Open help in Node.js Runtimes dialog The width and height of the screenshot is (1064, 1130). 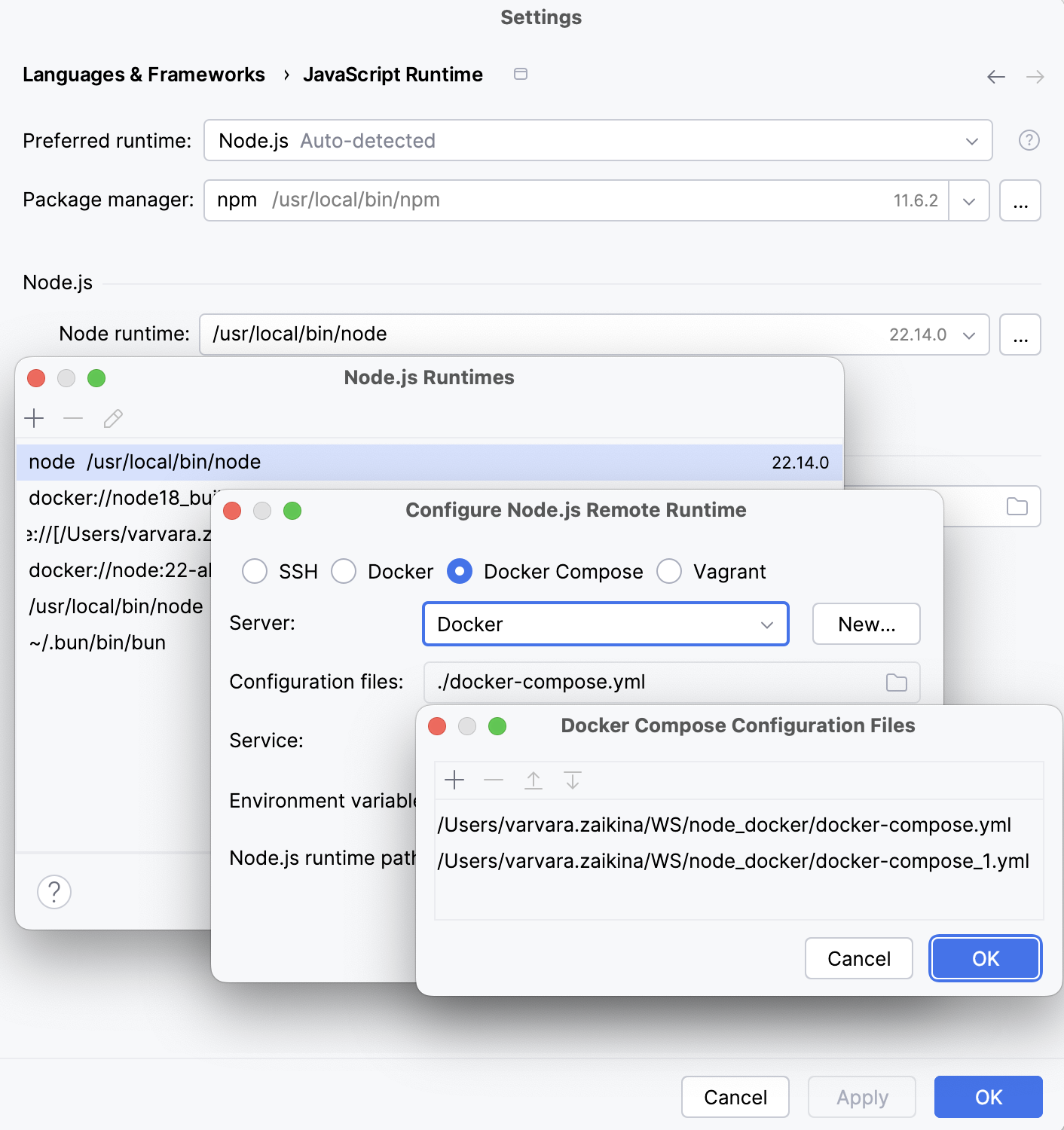coord(54,891)
